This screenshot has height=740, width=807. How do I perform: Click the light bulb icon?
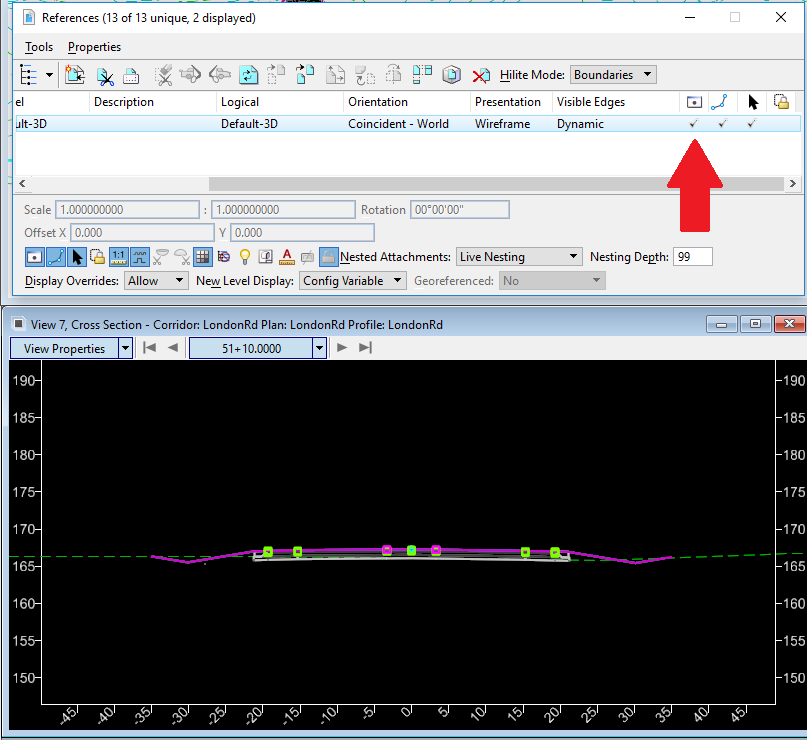point(243,256)
